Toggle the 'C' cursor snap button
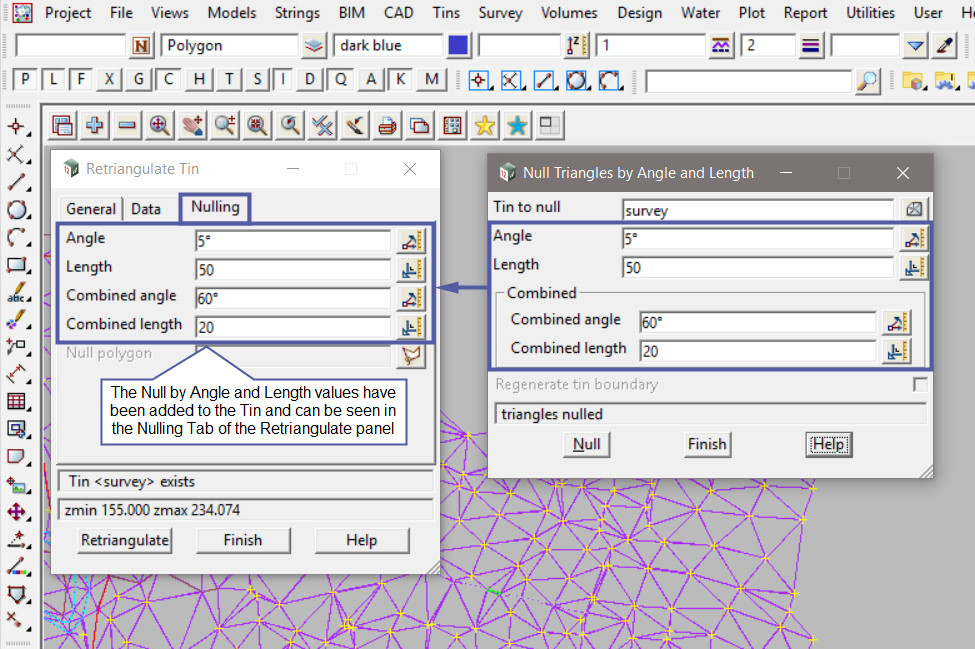The height and width of the screenshot is (649, 975). point(168,80)
